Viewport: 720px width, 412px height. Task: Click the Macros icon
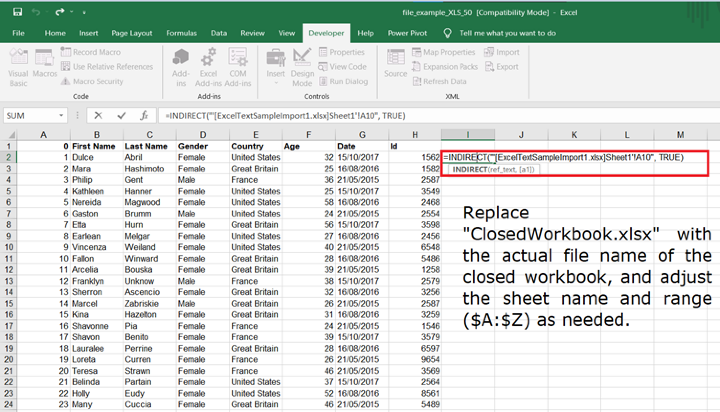45,62
